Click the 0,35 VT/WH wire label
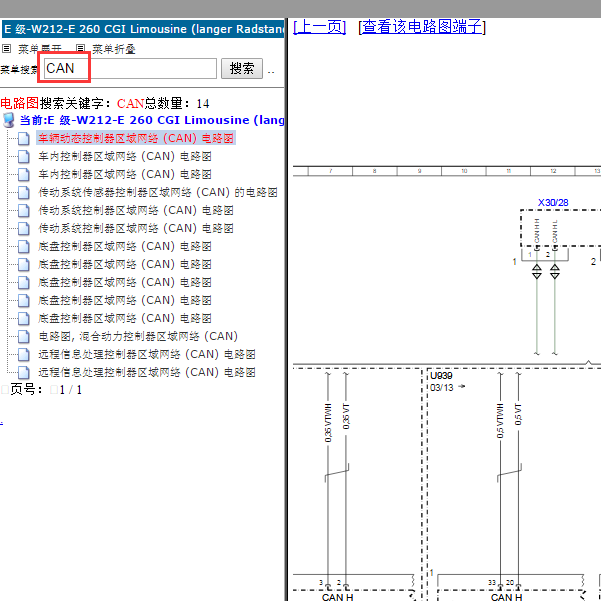This screenshot has width=601, height=601. pos(328,423)
